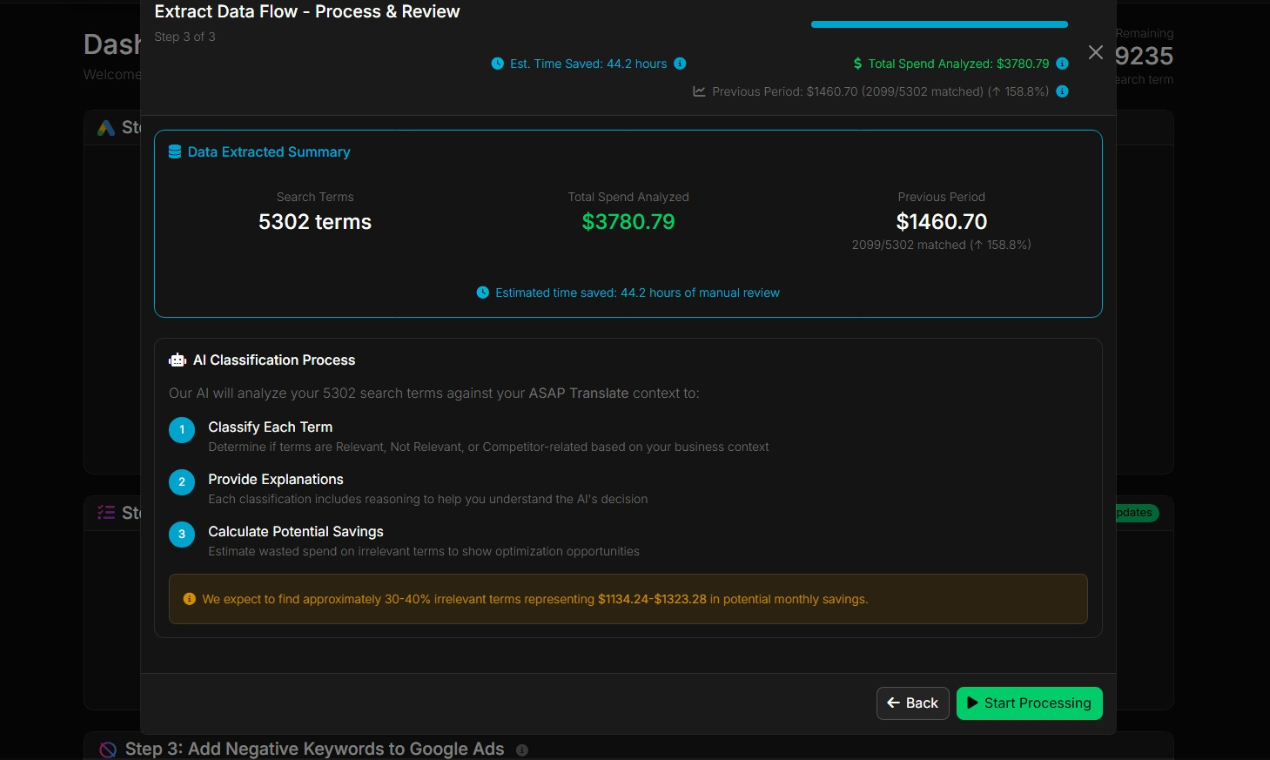This screenshot has height=760, width=1270.
Task: Click the blue step progress bar
Action: [939, 24]
